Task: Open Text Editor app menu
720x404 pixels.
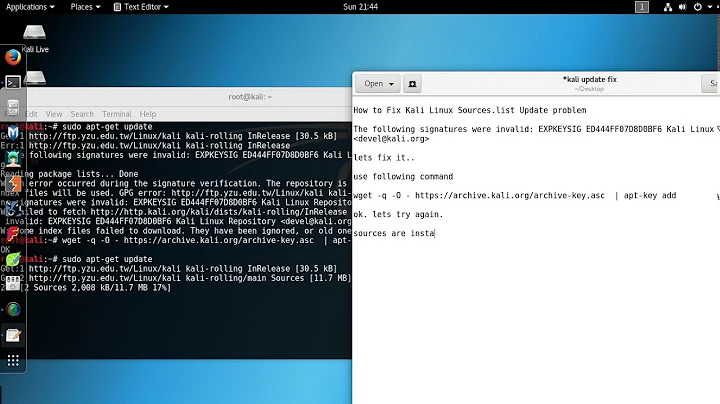Action: tap(141, 7)
